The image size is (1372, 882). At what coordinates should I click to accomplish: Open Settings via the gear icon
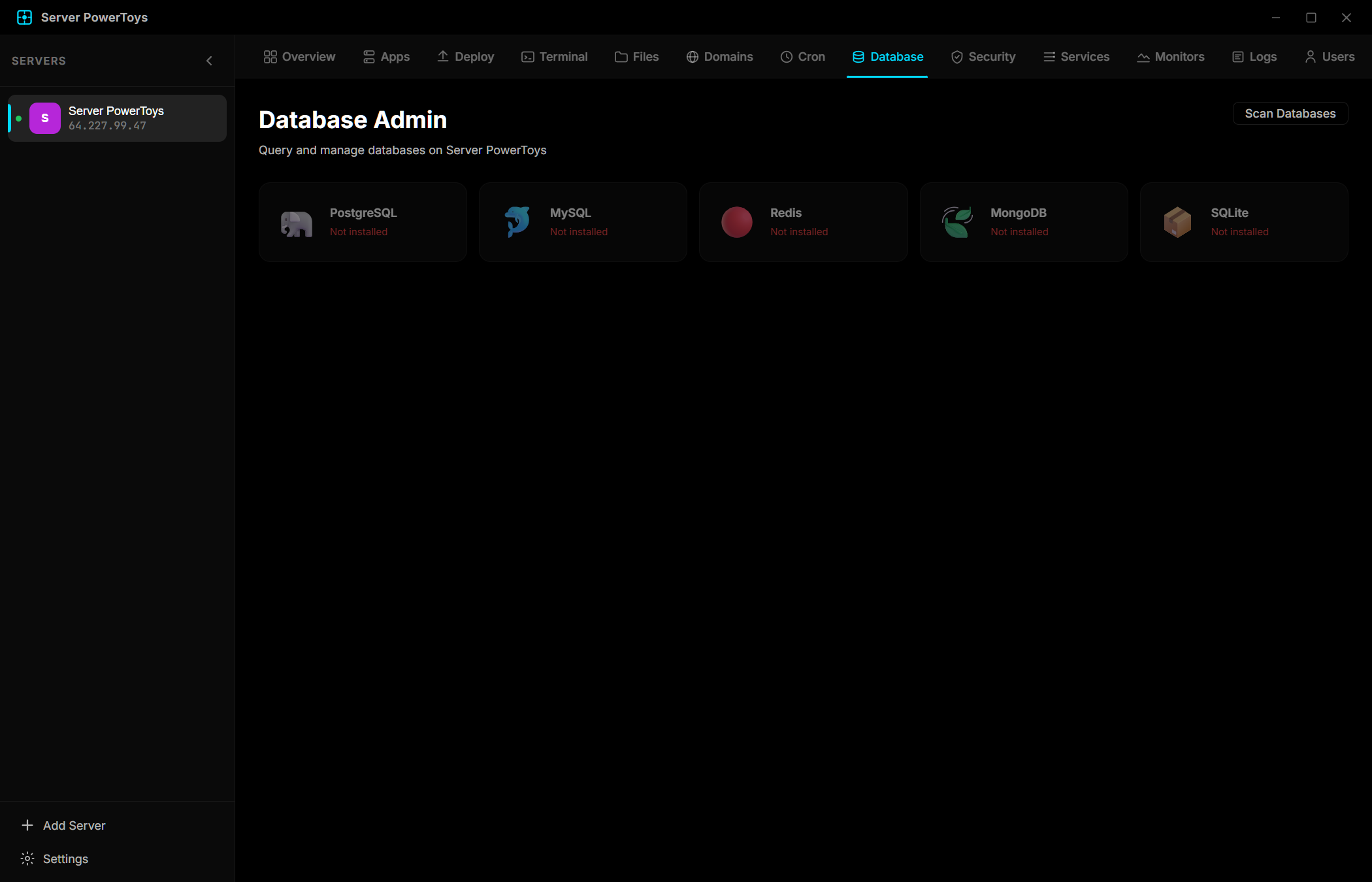pos(27,858)
